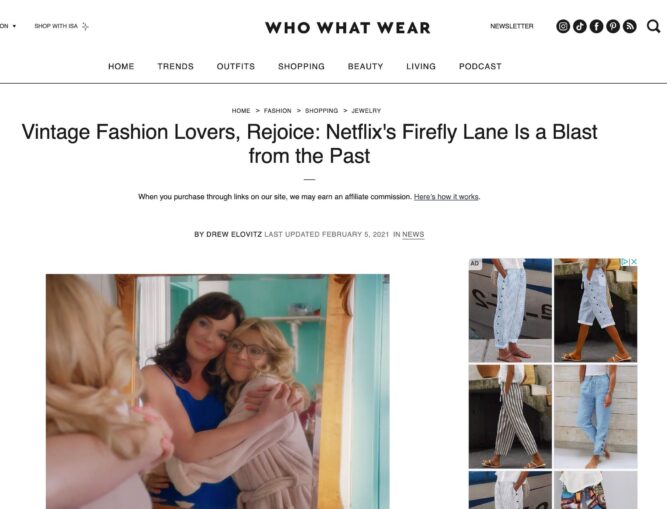
Task: Open the 'Here's how it works' link
Action: click(x=446, y=197)
